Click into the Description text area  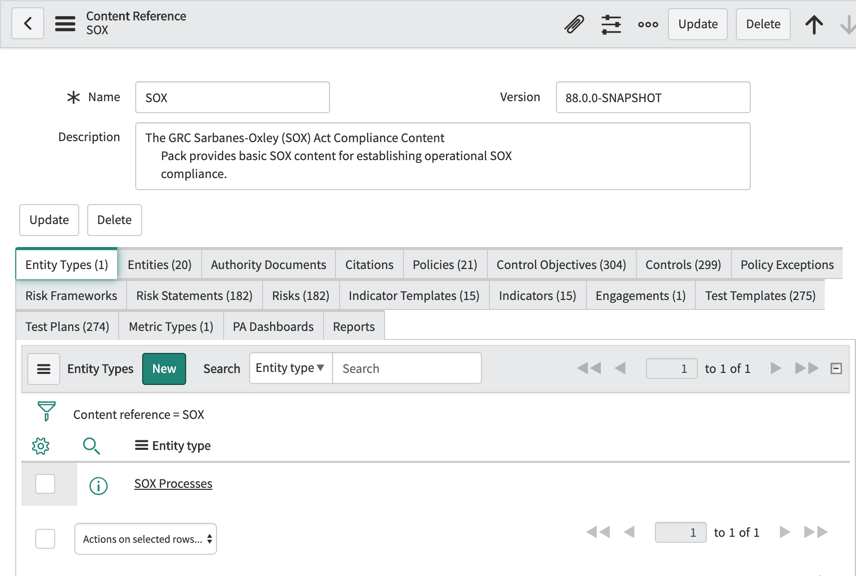tap(443, 156)
